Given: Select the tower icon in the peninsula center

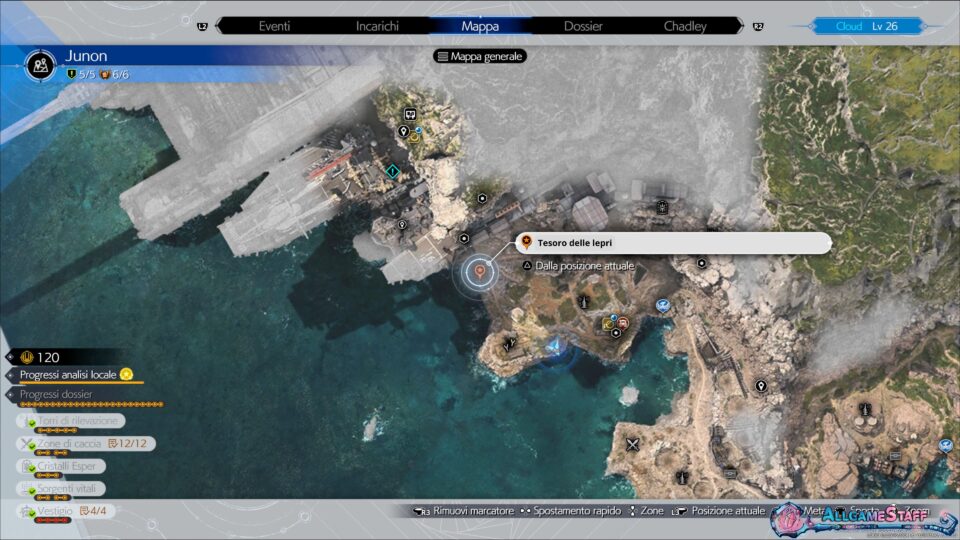Looking at the screenshot, I should (583, 301).
